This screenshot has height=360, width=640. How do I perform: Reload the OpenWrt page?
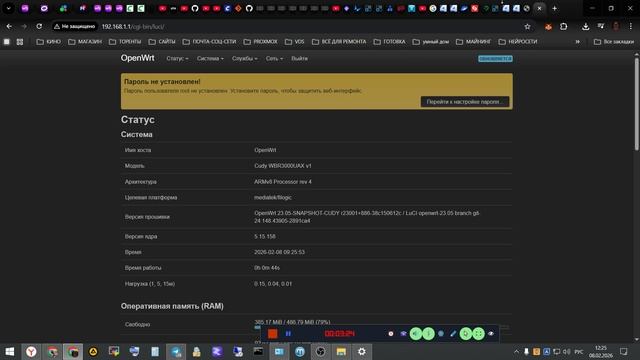39,27
